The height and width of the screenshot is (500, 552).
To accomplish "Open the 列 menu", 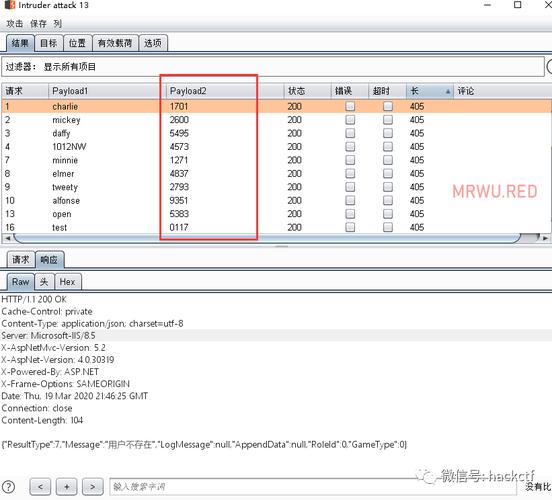I will coord(57,24).
